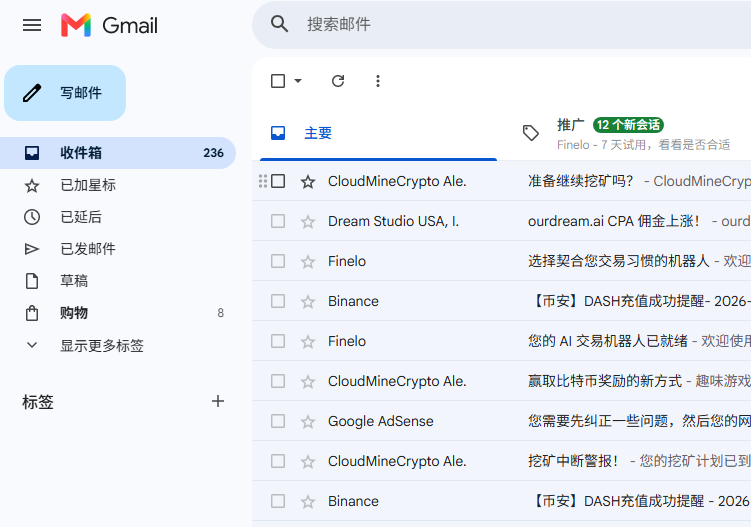Open the 已发邮件 folder
The height and width of the screenshot is (527, 751).
(x=118, y=249)
